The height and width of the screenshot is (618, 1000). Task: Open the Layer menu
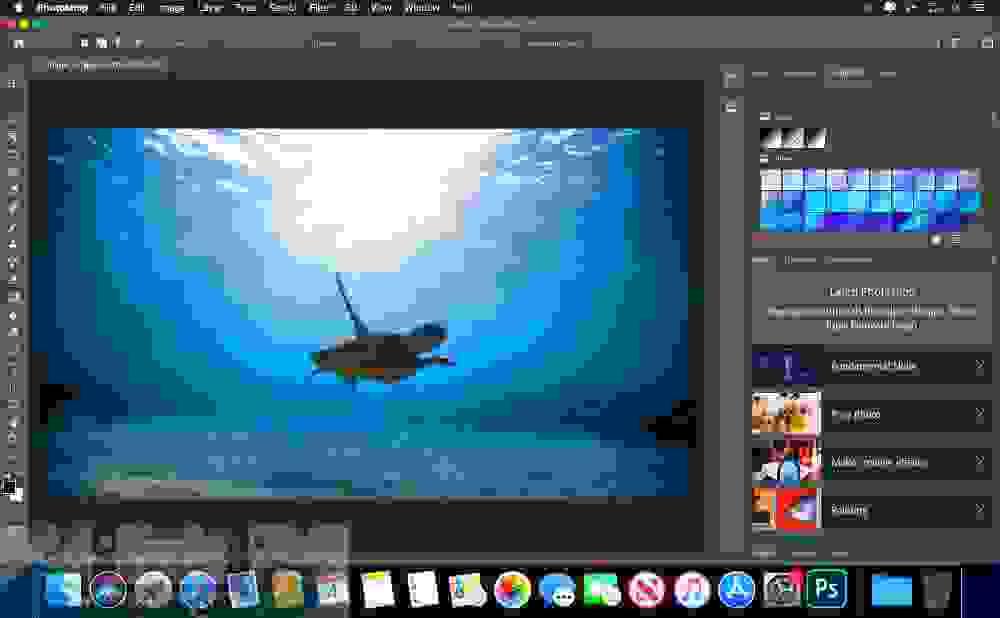[x=211, y=8]
